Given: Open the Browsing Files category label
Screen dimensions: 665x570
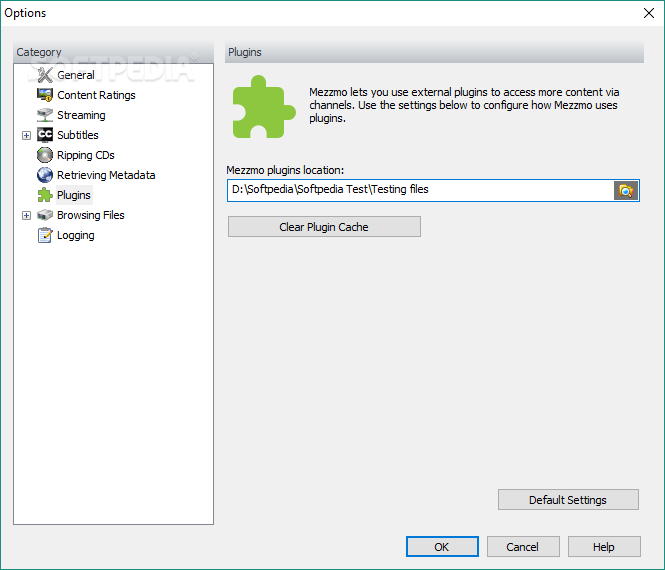Looking at the screenshot, I should point(91,215).
